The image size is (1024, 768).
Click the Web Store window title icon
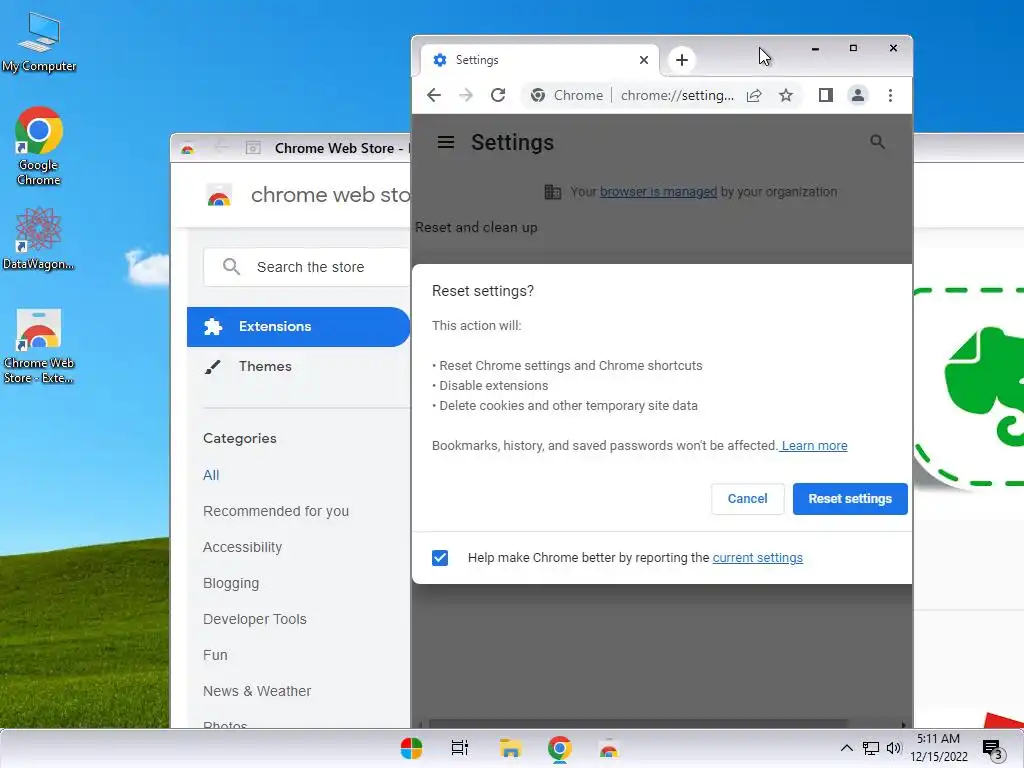187,149
